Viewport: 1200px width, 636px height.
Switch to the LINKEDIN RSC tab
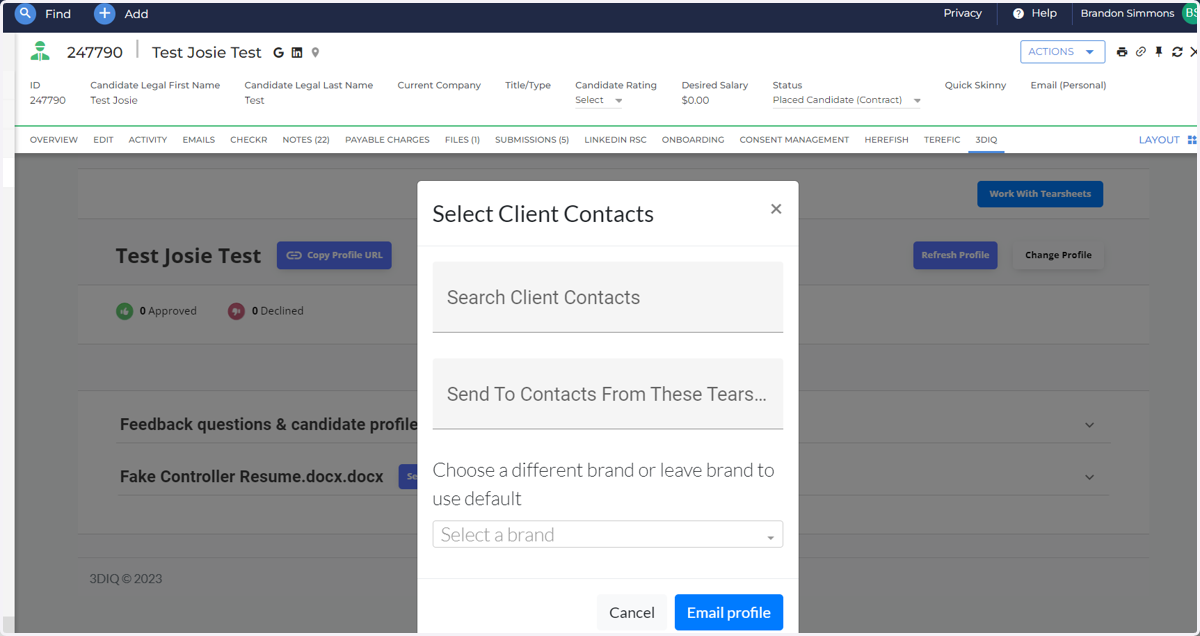615,140
